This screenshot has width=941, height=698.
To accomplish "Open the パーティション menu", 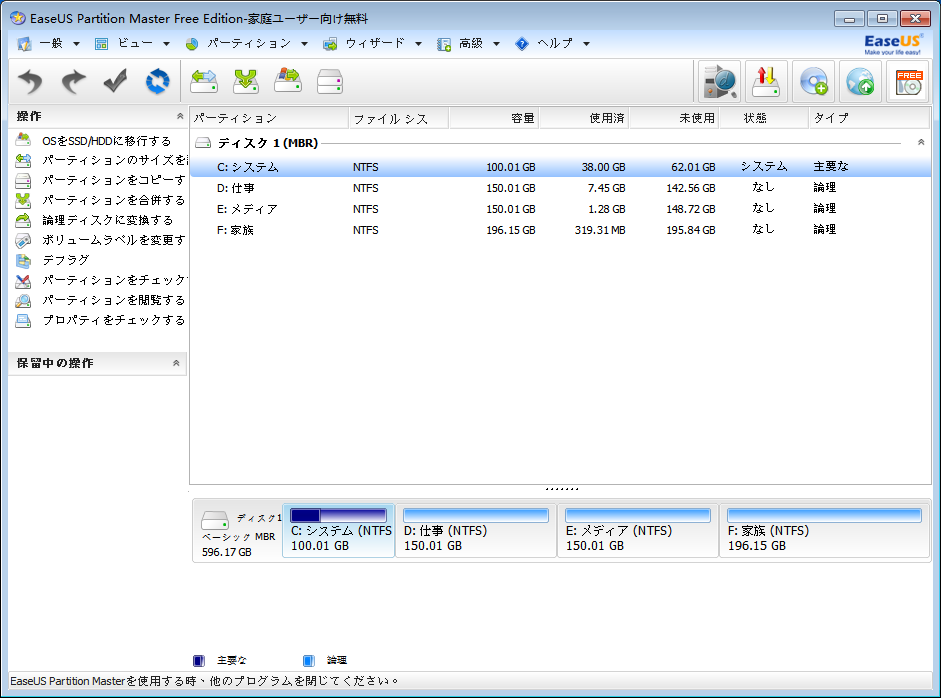I will 249,43.
